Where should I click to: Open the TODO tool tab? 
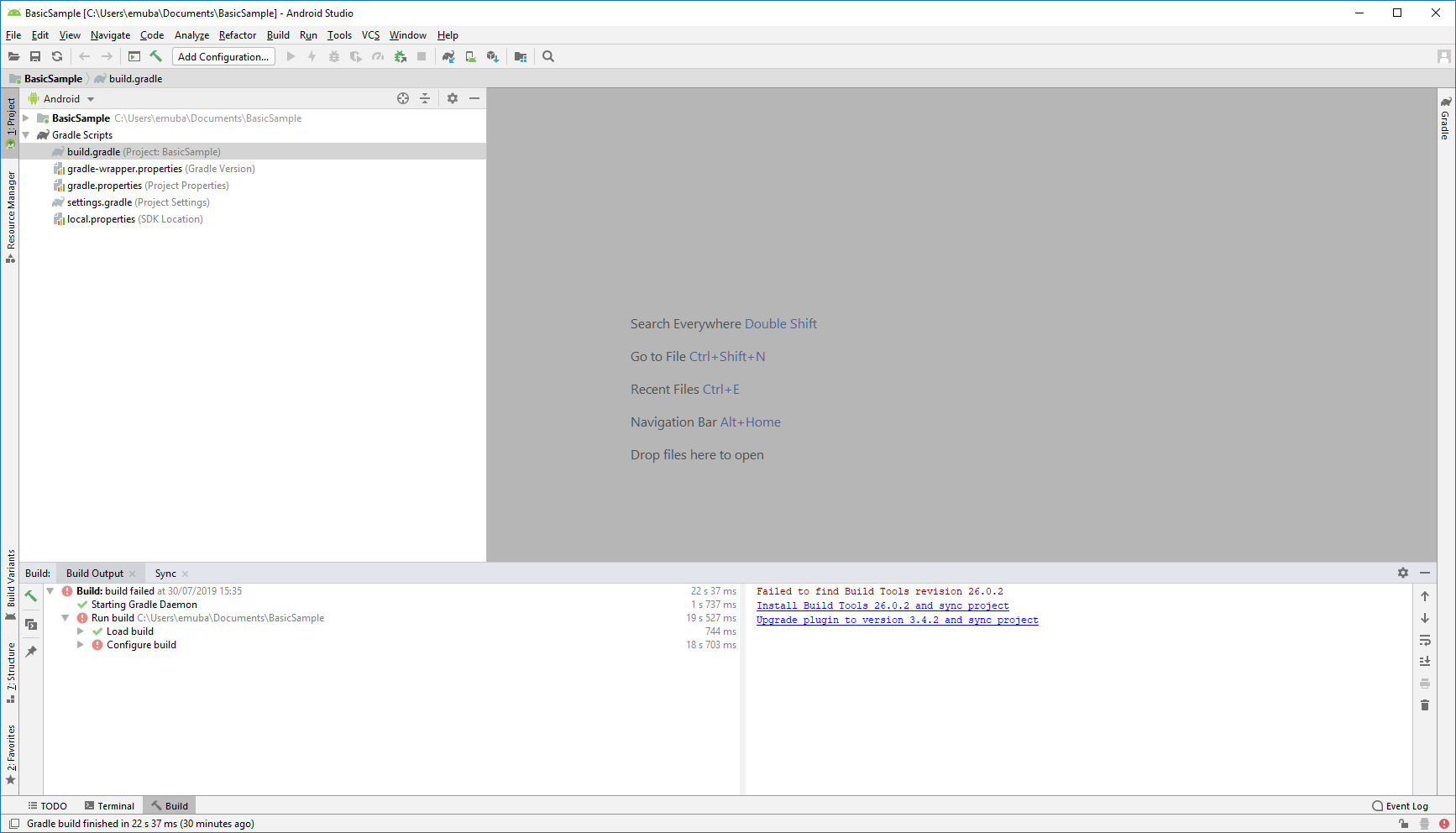(x=47, y=806)
